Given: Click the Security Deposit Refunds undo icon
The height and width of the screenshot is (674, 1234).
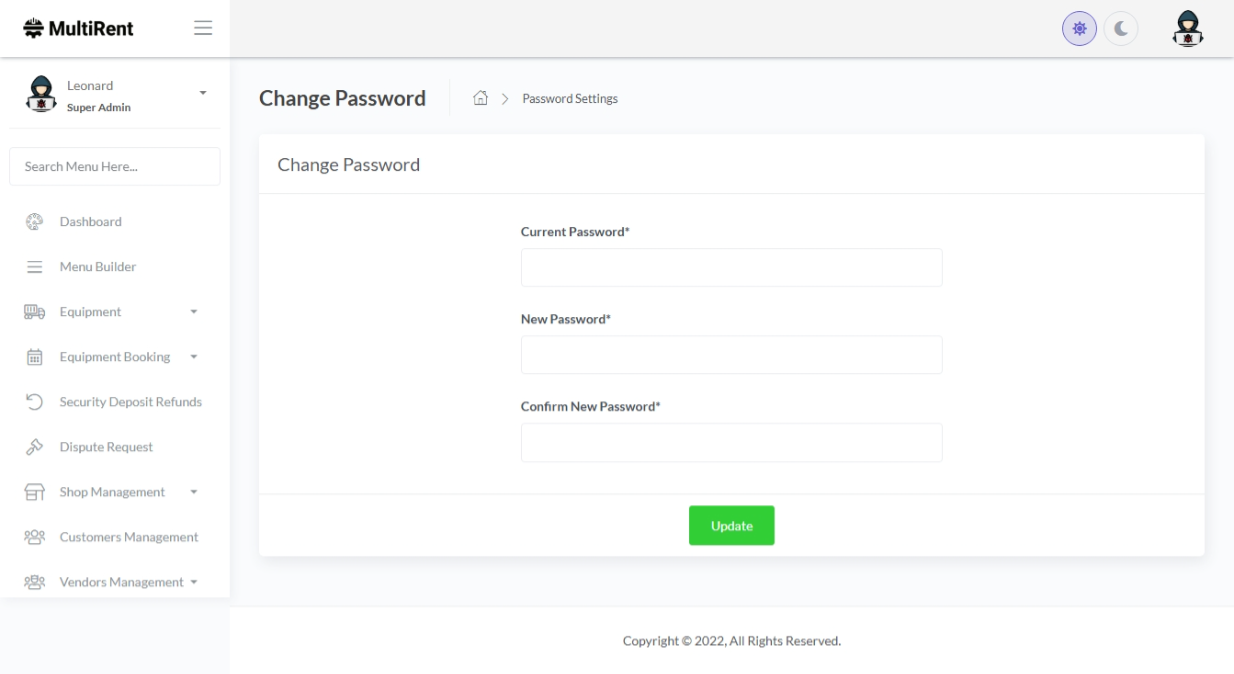Looking at the screenshot, I should click(x=34, y=402).
